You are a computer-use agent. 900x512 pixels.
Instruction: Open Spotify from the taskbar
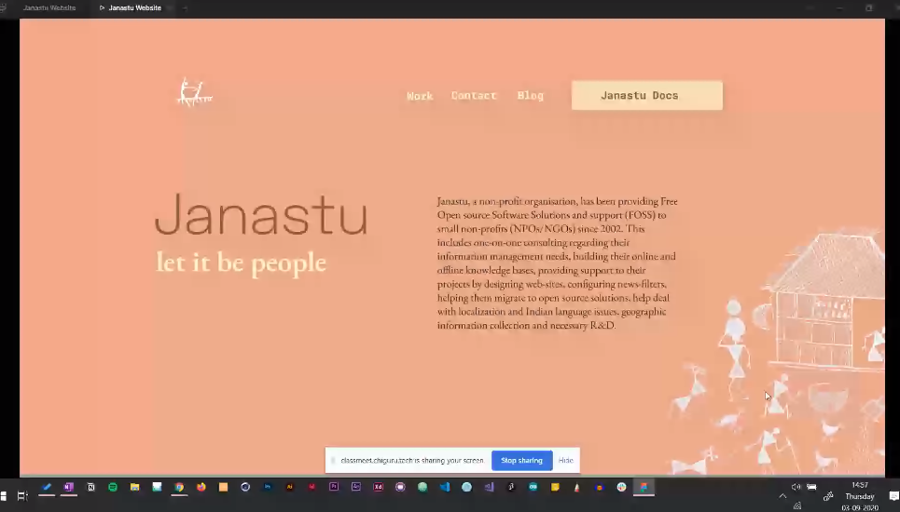tap(112, 487)
